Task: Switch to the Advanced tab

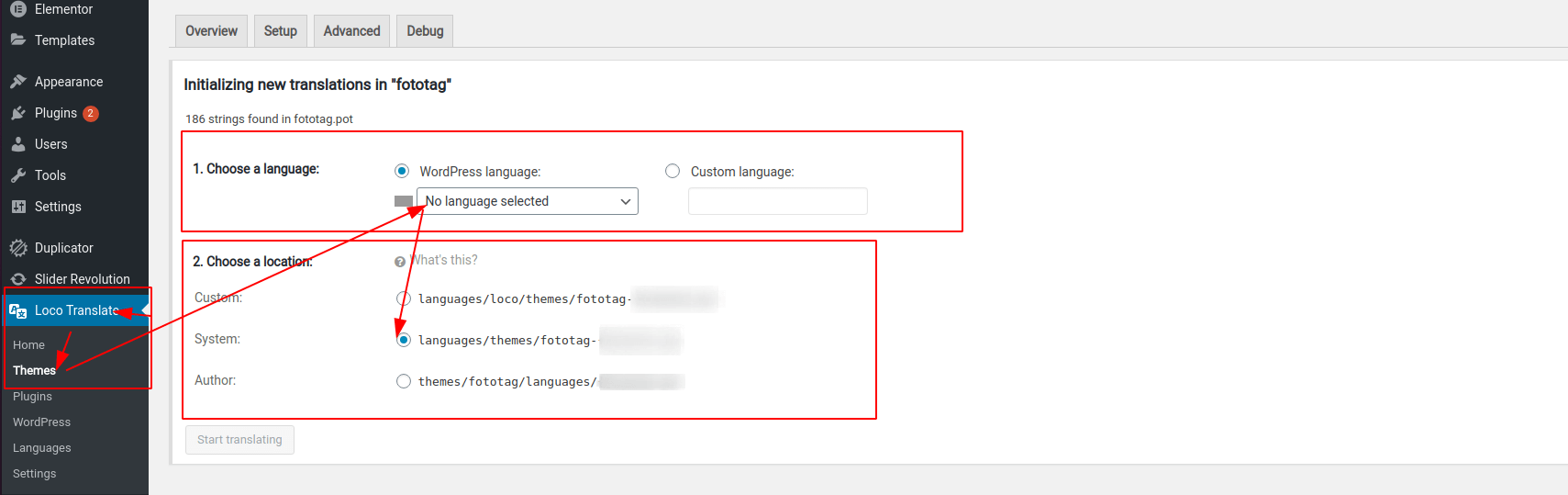Action: point(351,31)
